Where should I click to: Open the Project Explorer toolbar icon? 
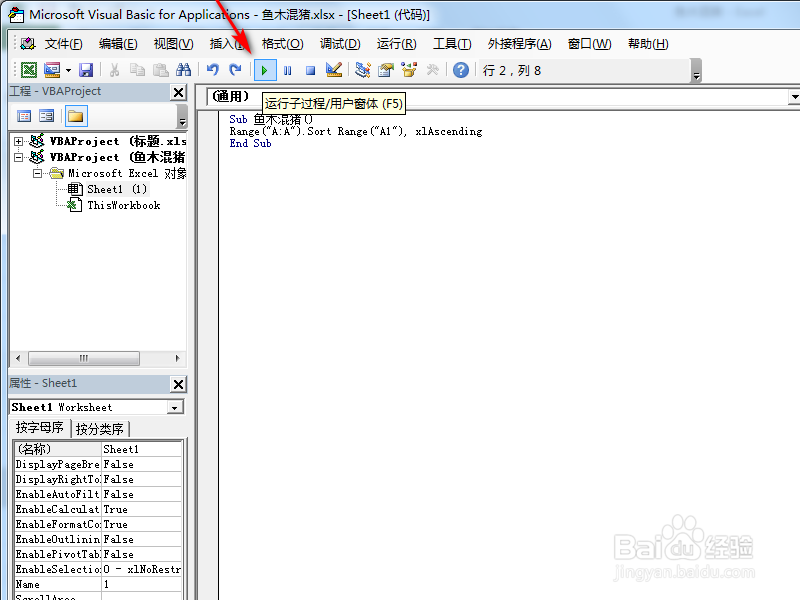(x=363, y=70)
